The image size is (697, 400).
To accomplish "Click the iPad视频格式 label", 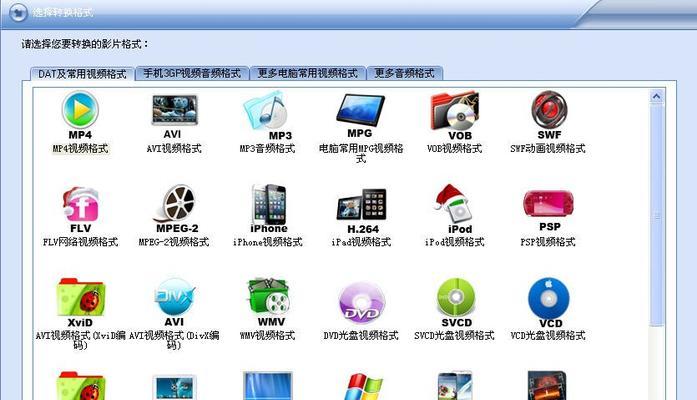I will pos(361,242).
